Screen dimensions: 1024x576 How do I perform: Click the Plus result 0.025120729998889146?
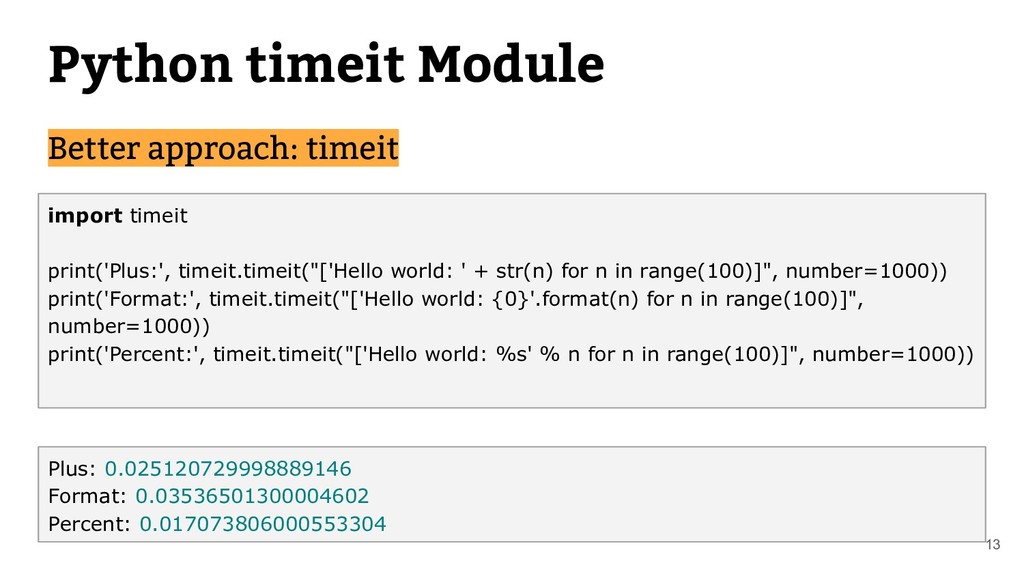pyautogui.click(x=228, y=468)
